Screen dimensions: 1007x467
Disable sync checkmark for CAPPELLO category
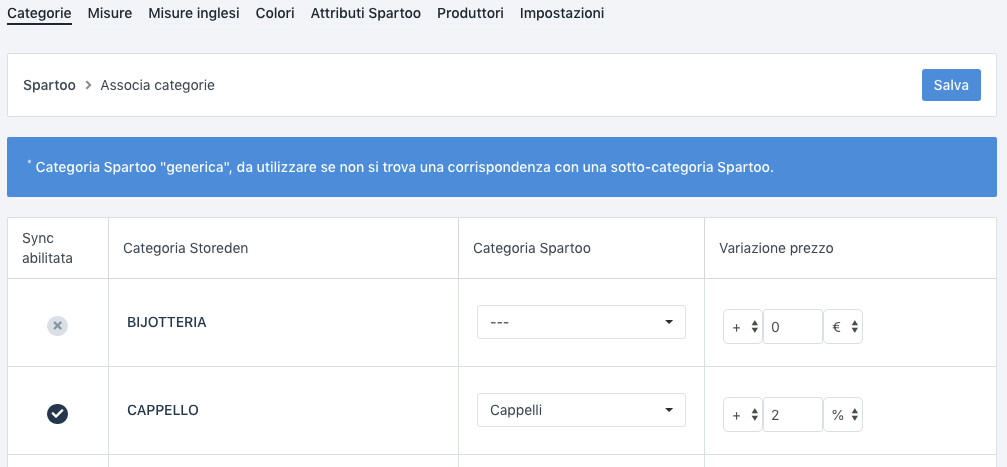[57, 414]
